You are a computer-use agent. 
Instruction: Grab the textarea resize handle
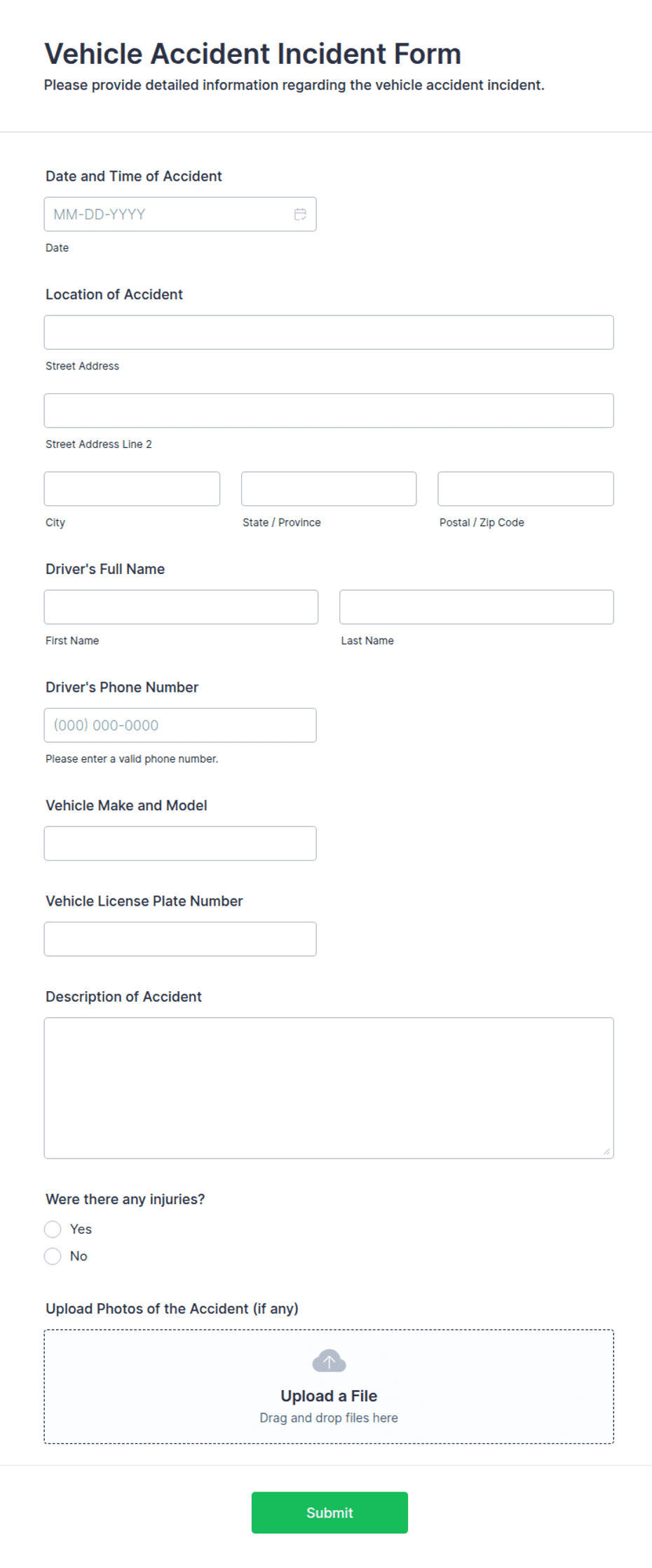(606, 1151)
